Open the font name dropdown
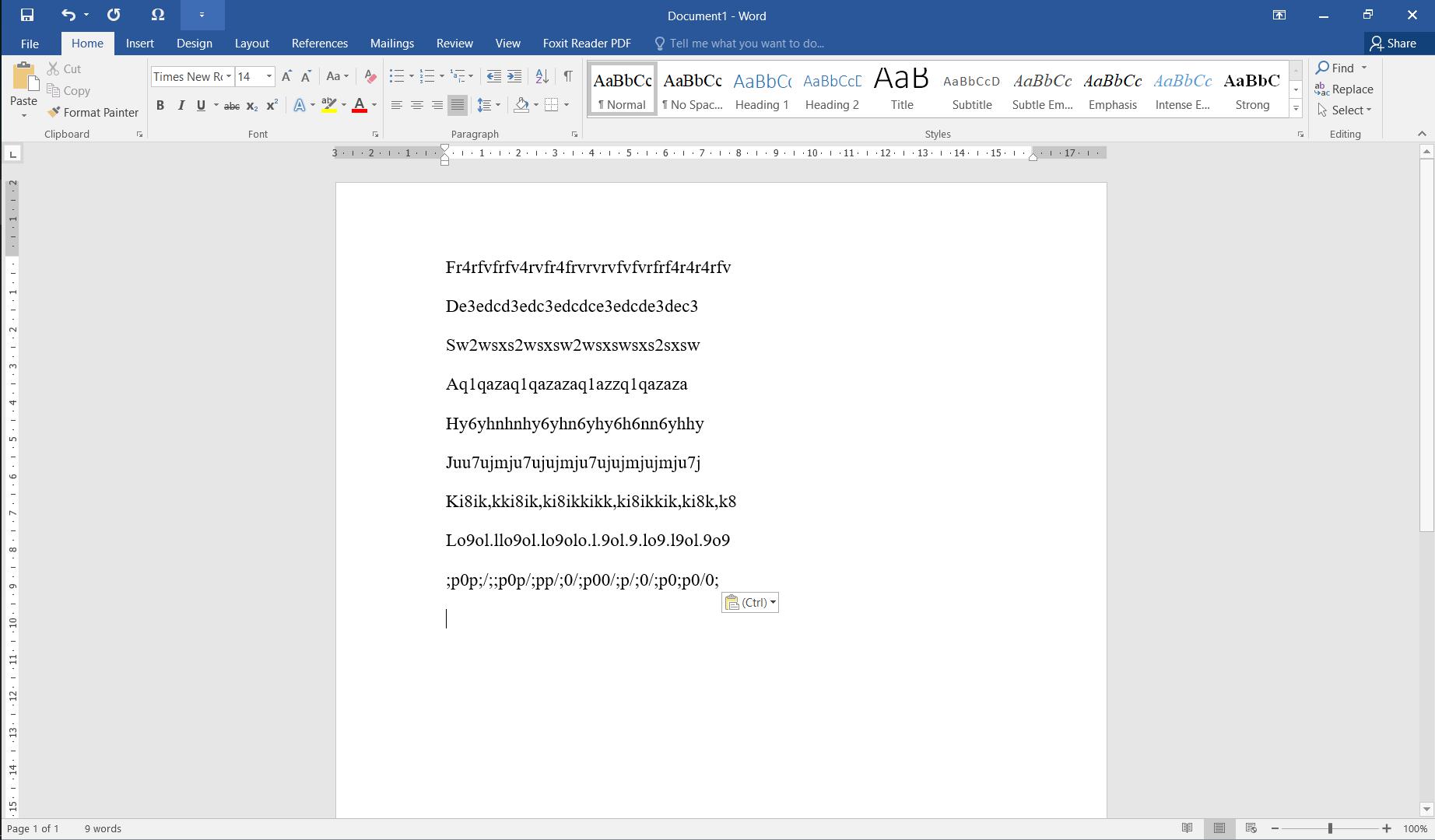This screenshot has width=1435, height=840. tap(229, 76)
